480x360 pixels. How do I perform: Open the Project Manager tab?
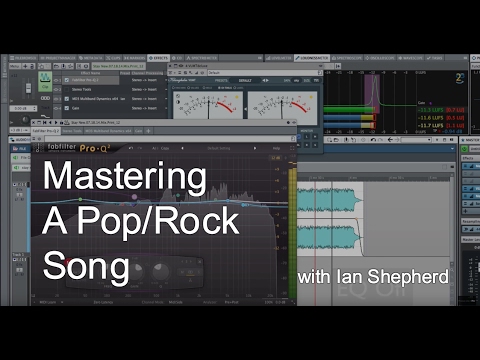[x=58, y=58]
